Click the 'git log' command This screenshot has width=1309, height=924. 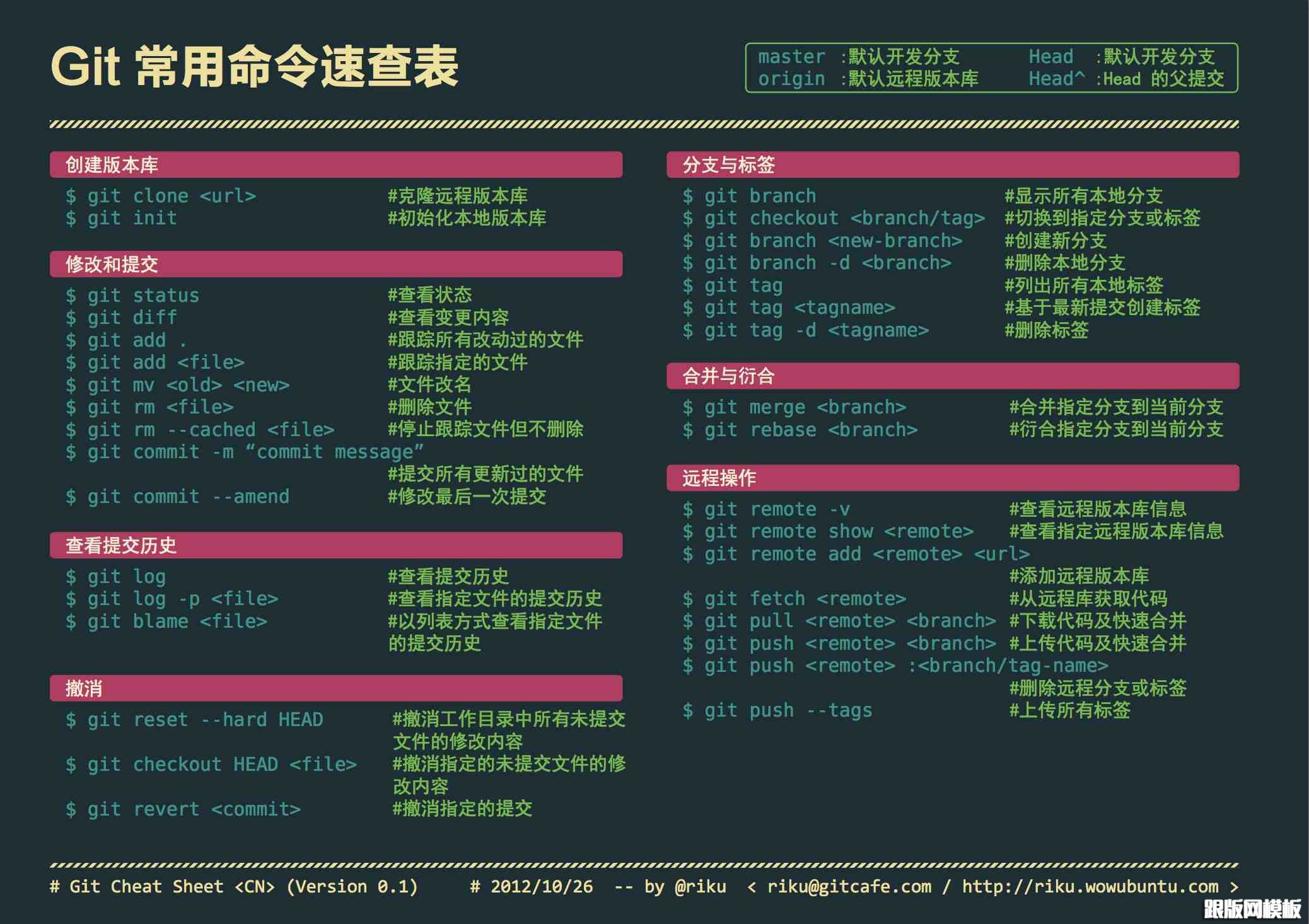click(115, 577)
